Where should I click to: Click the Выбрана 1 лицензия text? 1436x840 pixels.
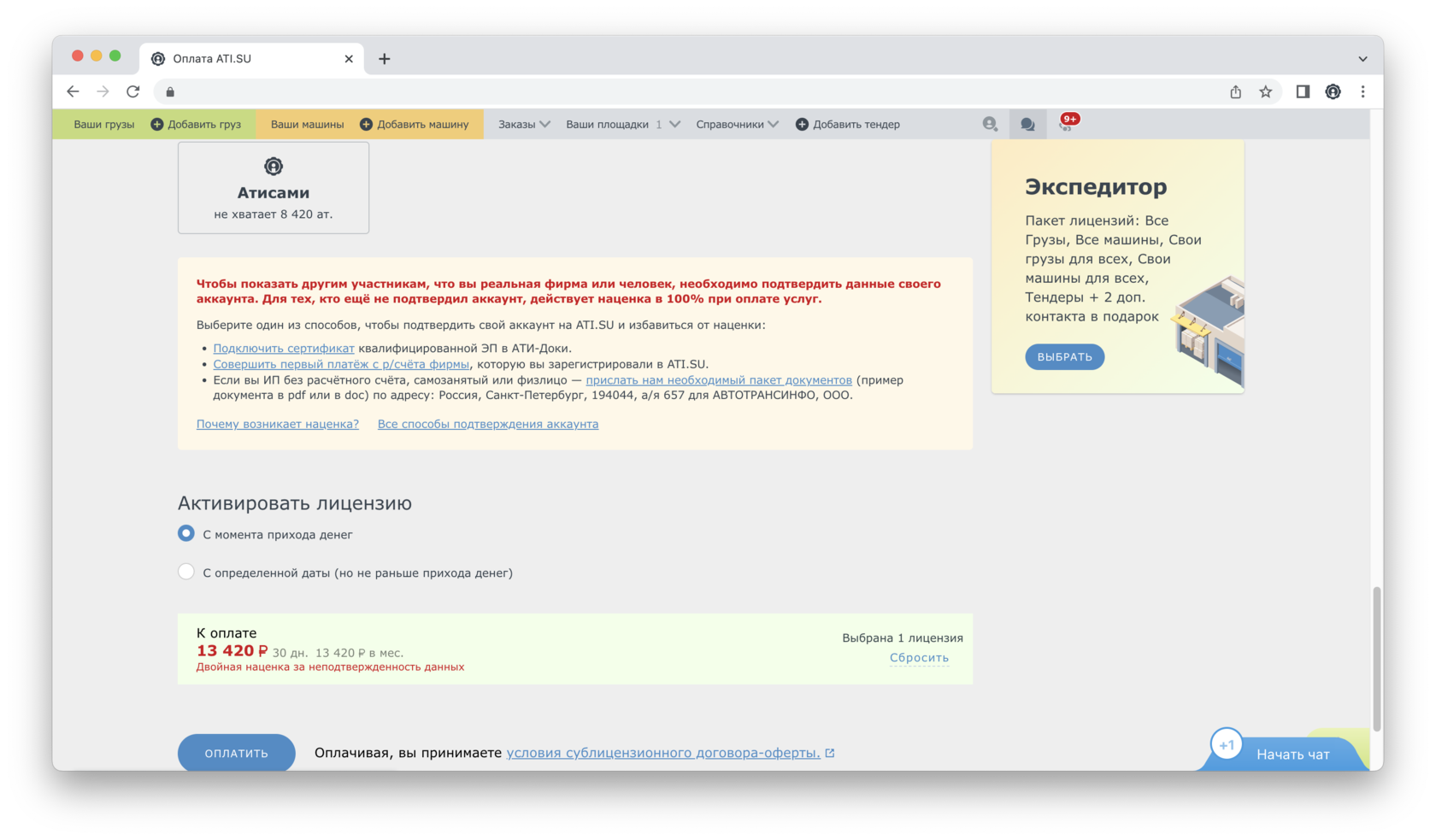(x=903, y=637)
